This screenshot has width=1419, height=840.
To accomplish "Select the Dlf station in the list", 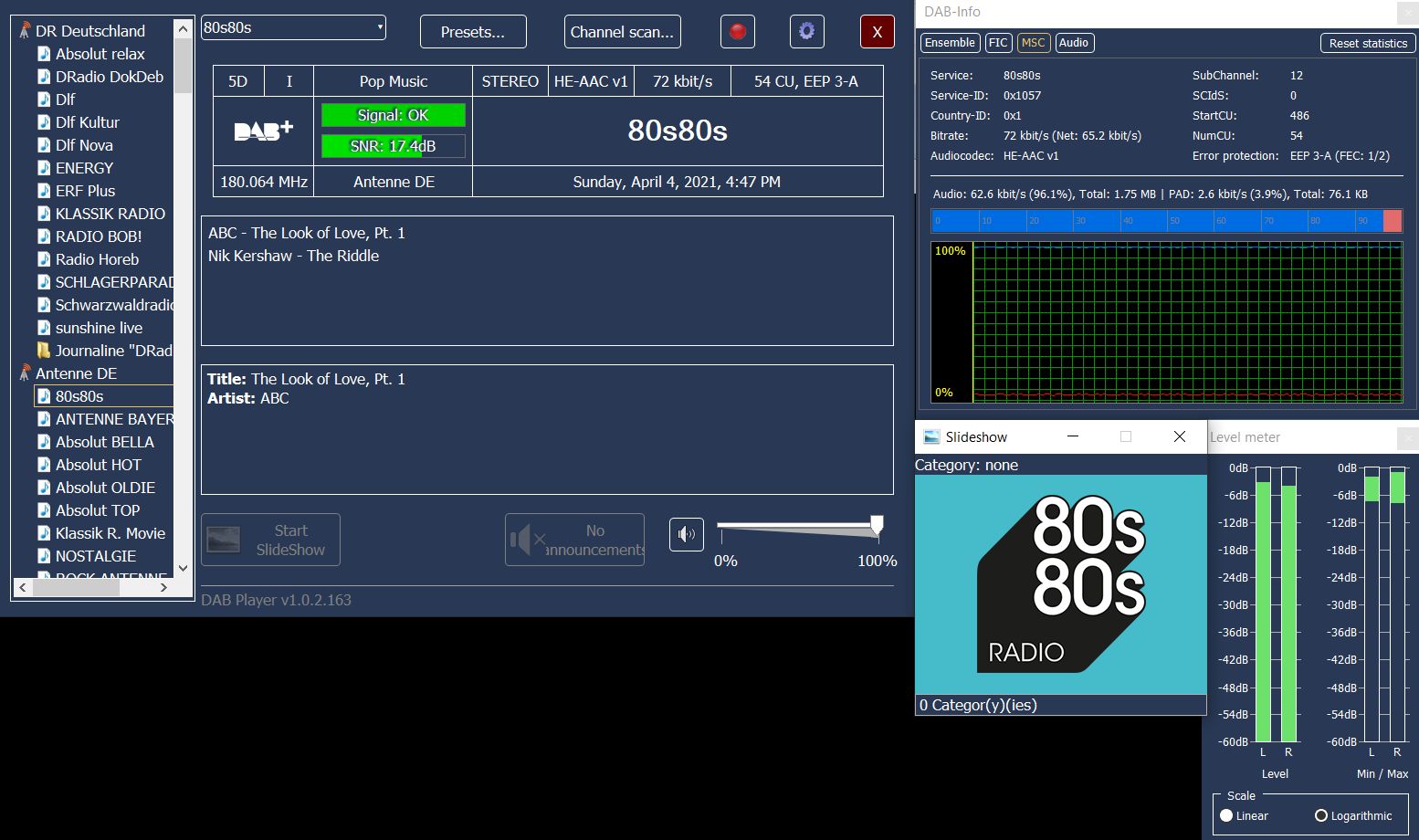I will coord(65,100).
